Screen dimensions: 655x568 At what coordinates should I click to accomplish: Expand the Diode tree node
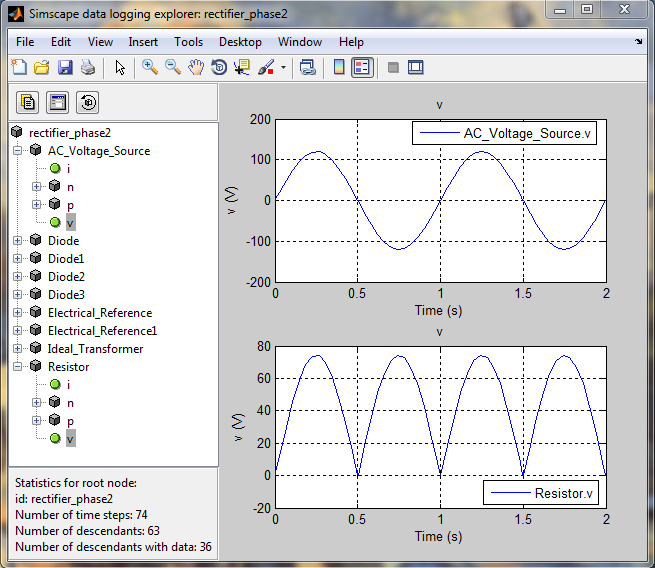pyautogui.click(x=18, y=241)
